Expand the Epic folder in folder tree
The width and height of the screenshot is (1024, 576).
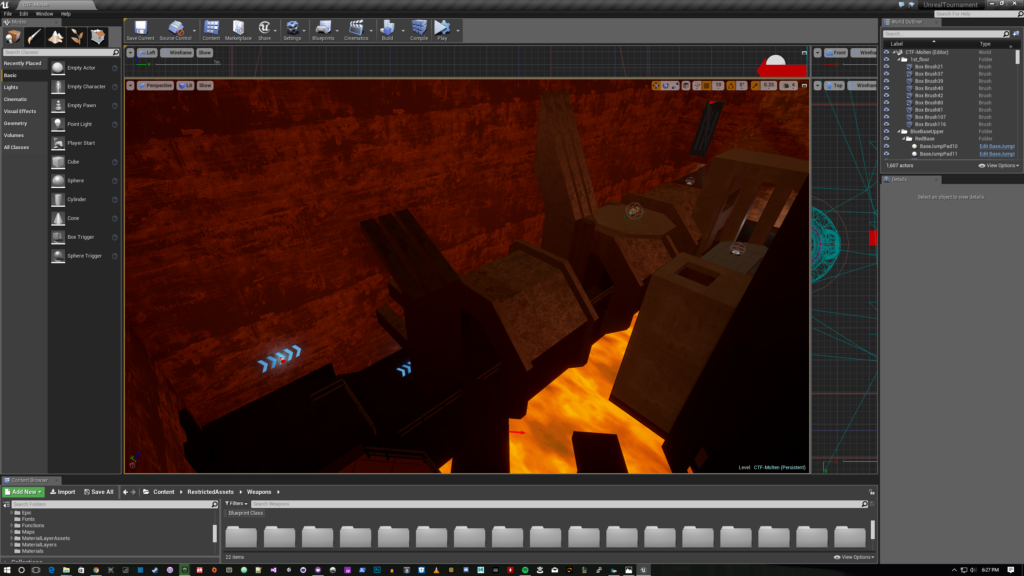click(x=11, y=513)
